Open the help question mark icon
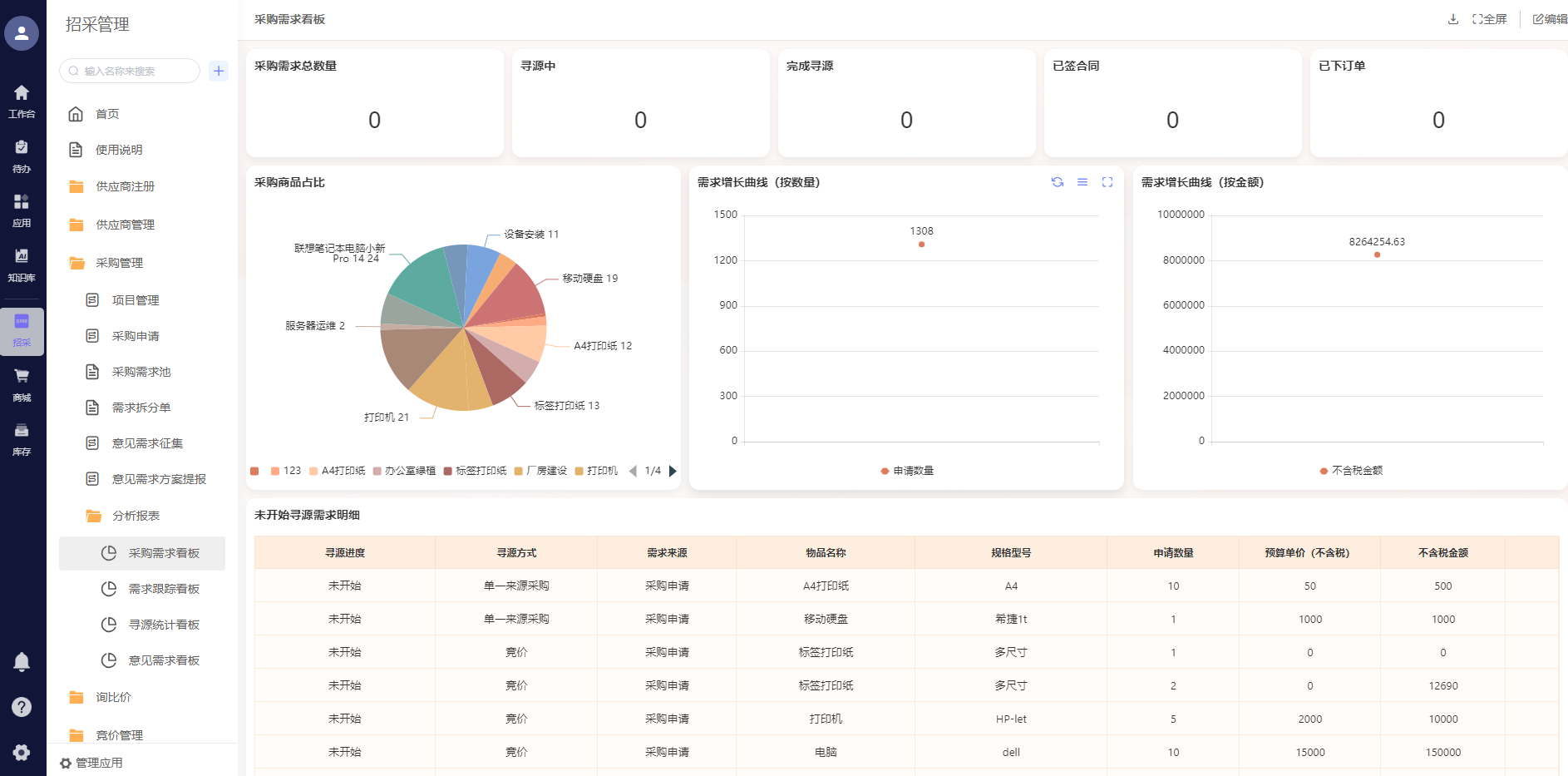Screen dimensions: 1568x776 (x=22, y=707)
